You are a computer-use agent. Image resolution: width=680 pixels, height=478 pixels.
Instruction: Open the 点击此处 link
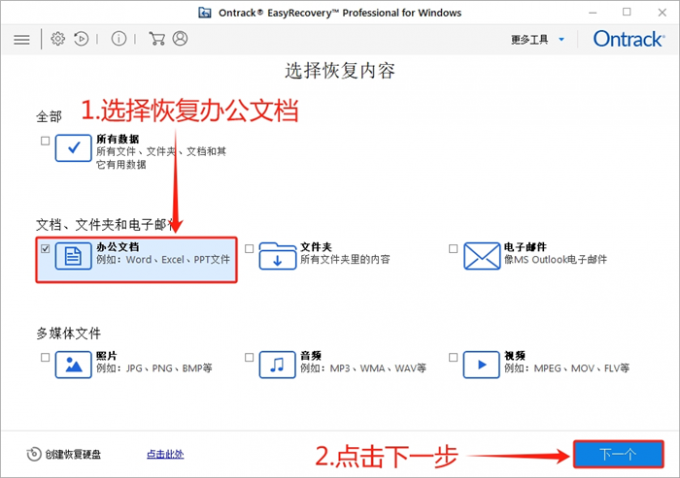[x=165, y=454]
